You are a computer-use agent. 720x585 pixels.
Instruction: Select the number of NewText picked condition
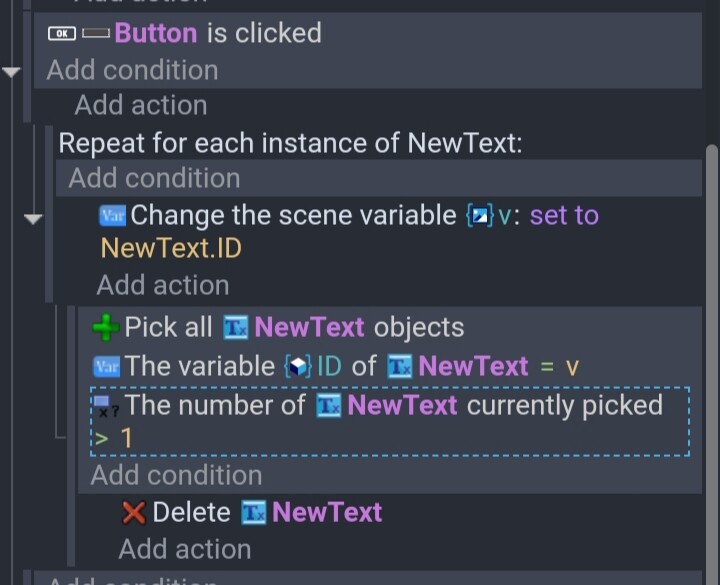(390, 422)
